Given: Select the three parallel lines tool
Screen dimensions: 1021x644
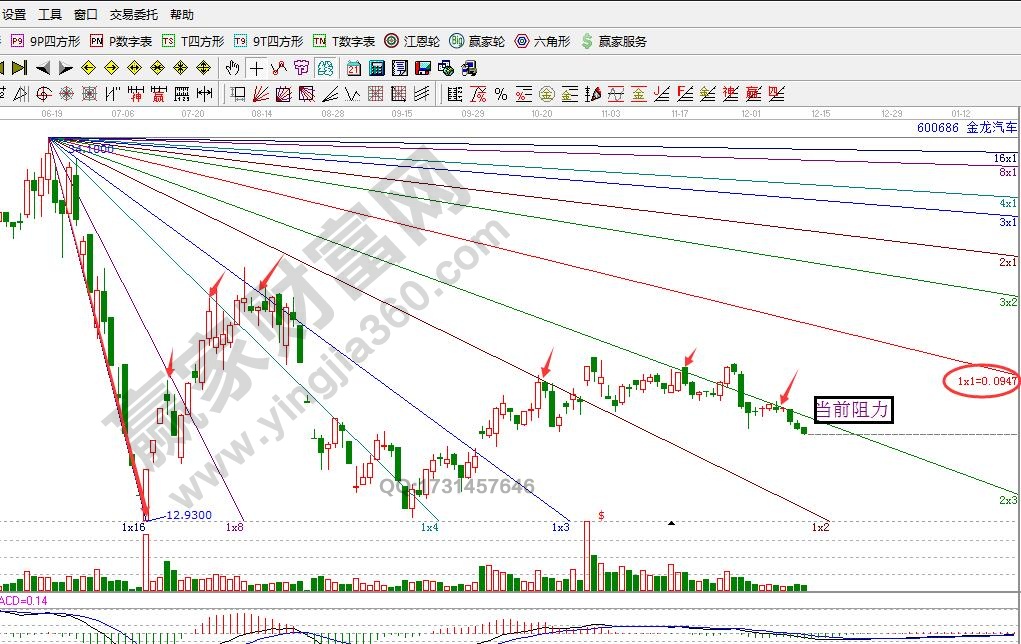Looking at the screenshot, I should coord(421,94).
